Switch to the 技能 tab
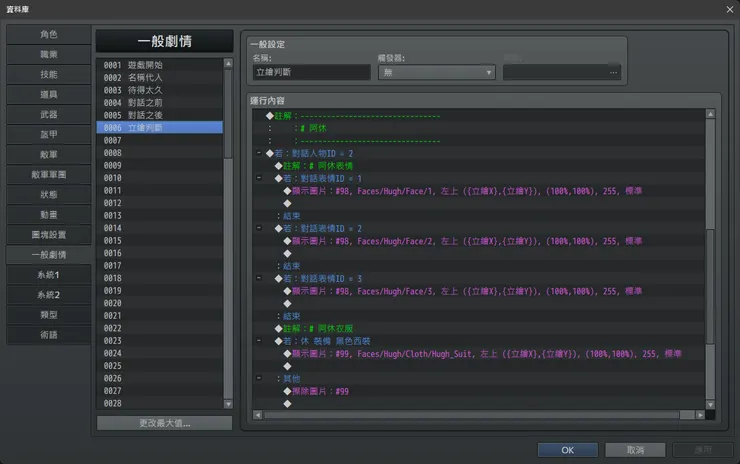The height and width of the screenshot is (464, 740). 49,75
